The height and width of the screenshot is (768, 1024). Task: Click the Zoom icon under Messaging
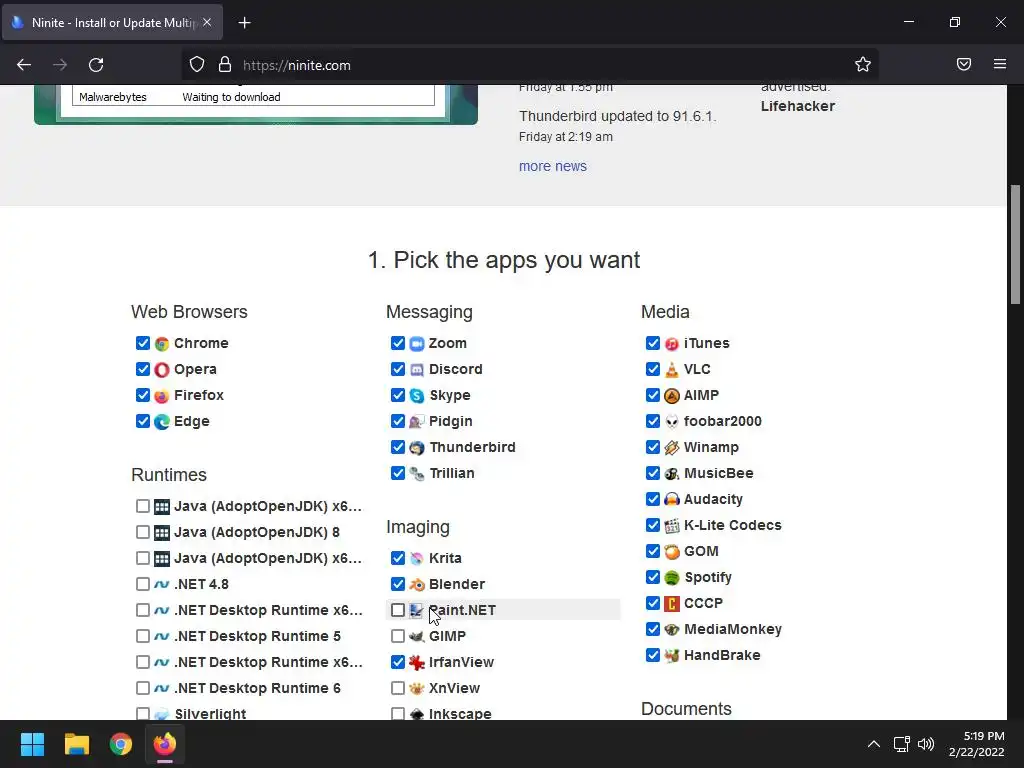click(417, 344)
